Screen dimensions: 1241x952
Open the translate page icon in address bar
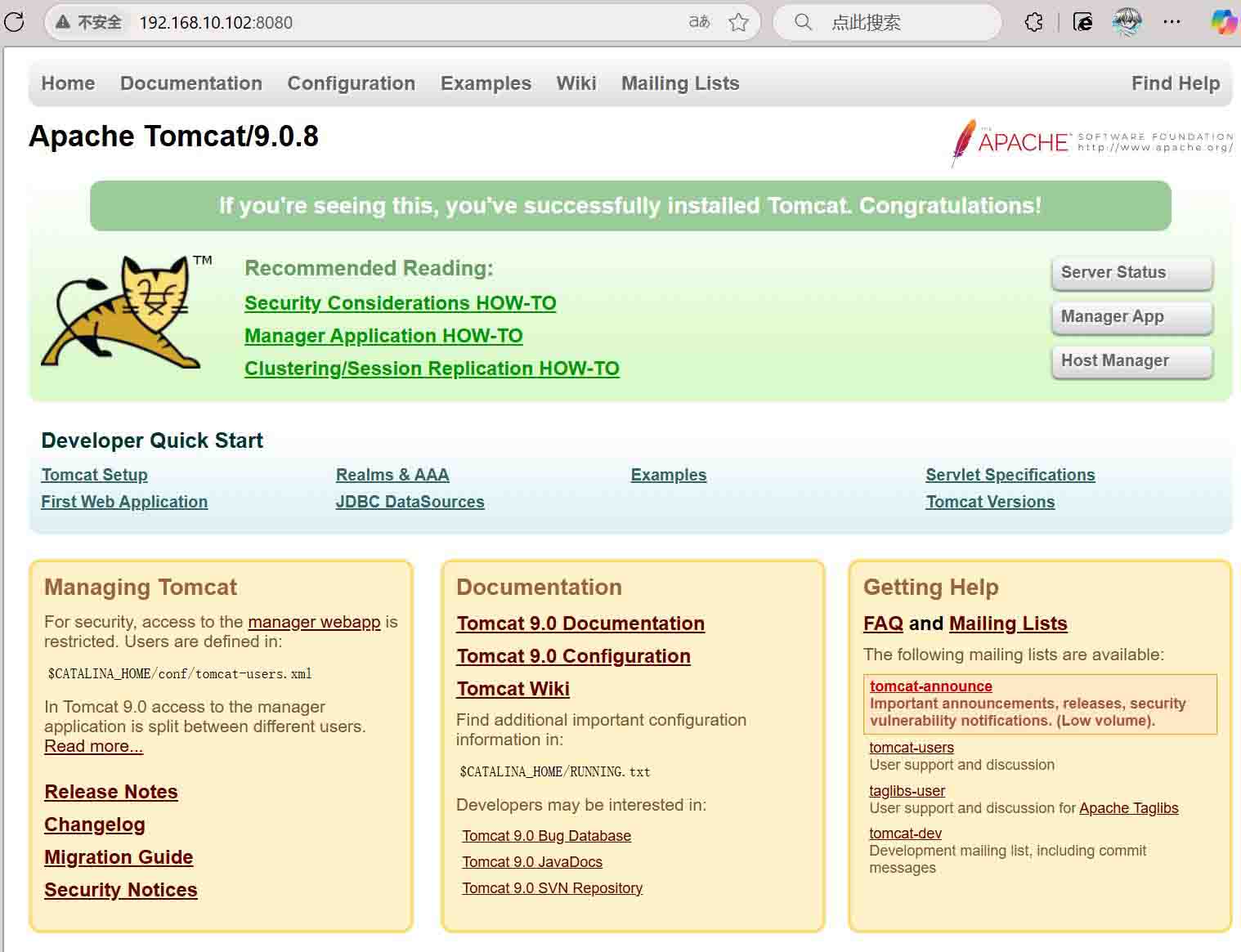pyautogui.click(x=699, y=22)
